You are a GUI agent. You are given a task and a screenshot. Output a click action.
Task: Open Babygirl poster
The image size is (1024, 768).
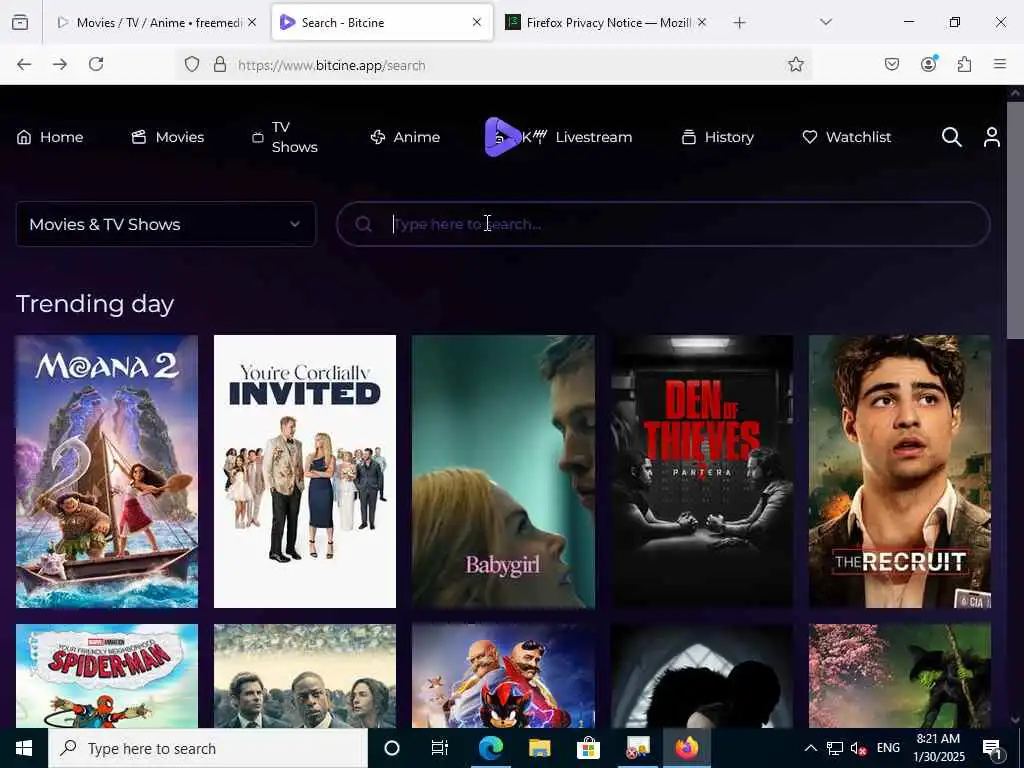[504, 472]
